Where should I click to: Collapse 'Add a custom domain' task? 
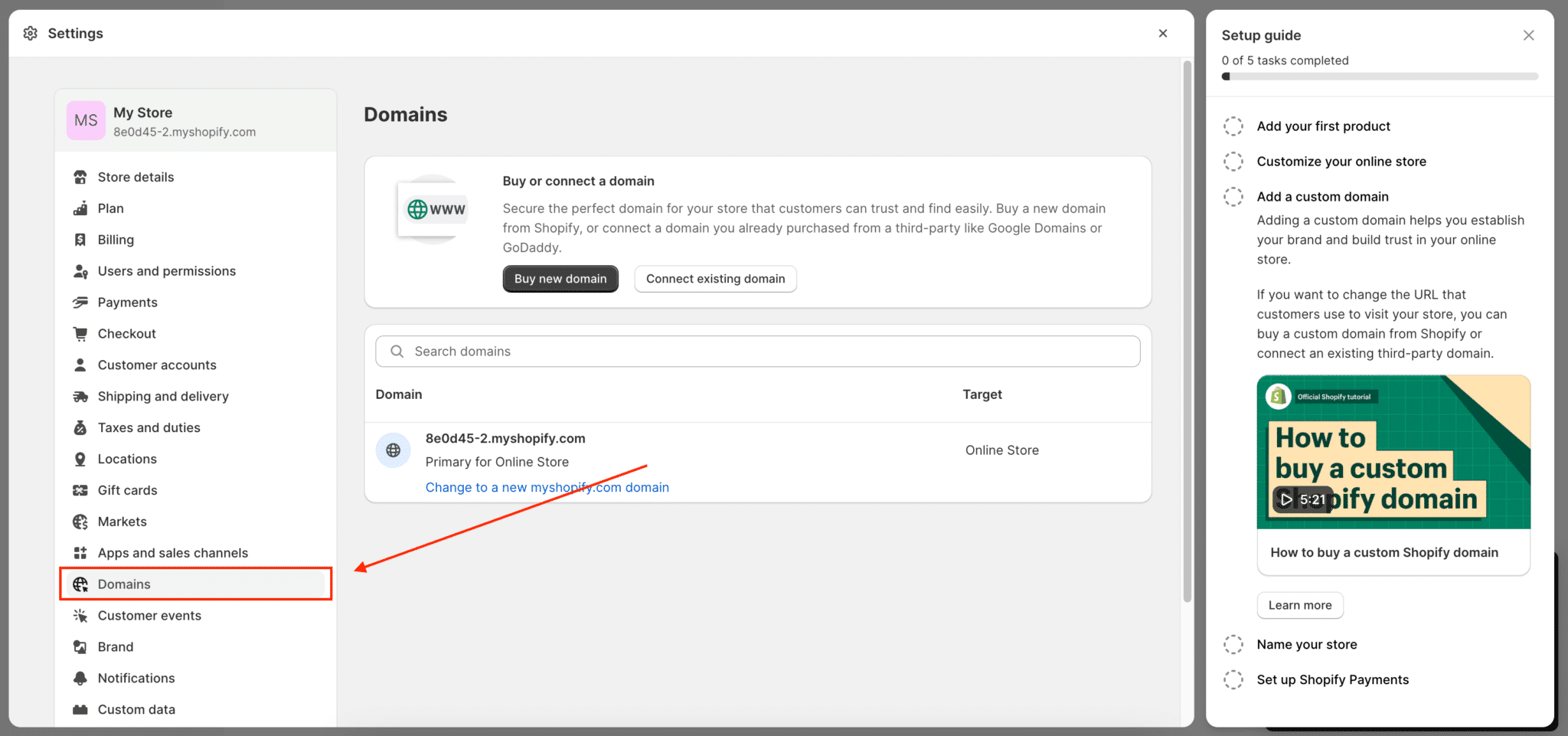[x=1322, y=197]
